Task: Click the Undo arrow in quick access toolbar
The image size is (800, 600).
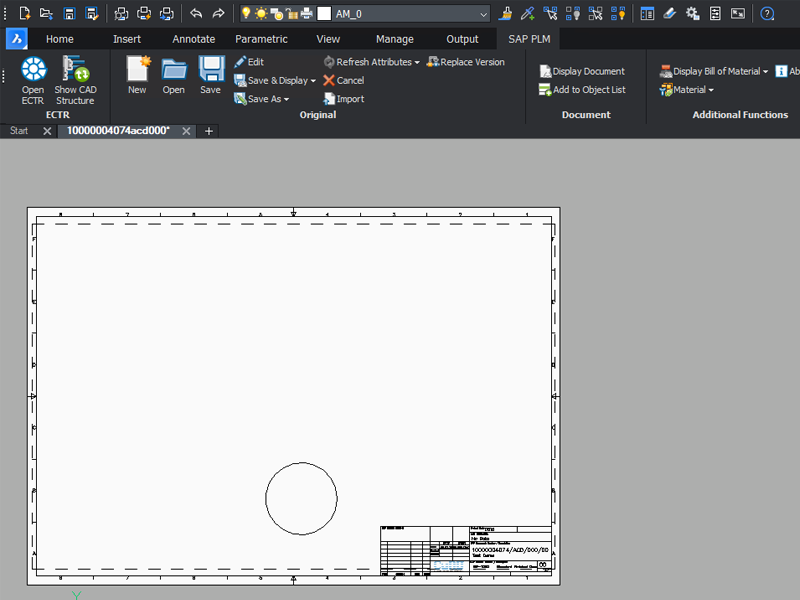Action: 196,14
